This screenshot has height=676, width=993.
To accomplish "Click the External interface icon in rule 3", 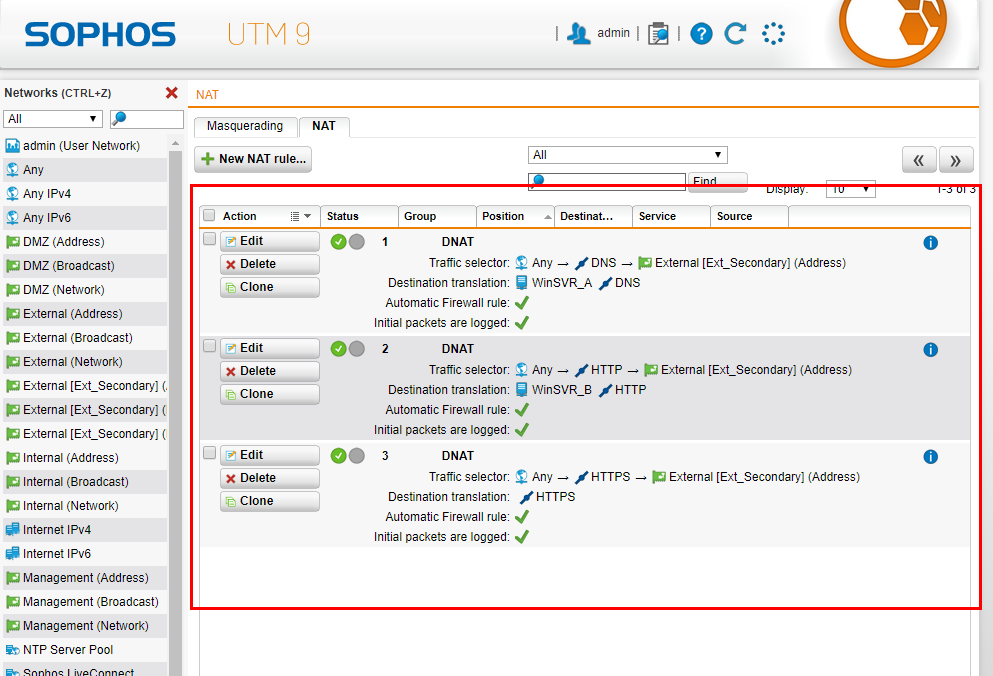I will [659, 476].
